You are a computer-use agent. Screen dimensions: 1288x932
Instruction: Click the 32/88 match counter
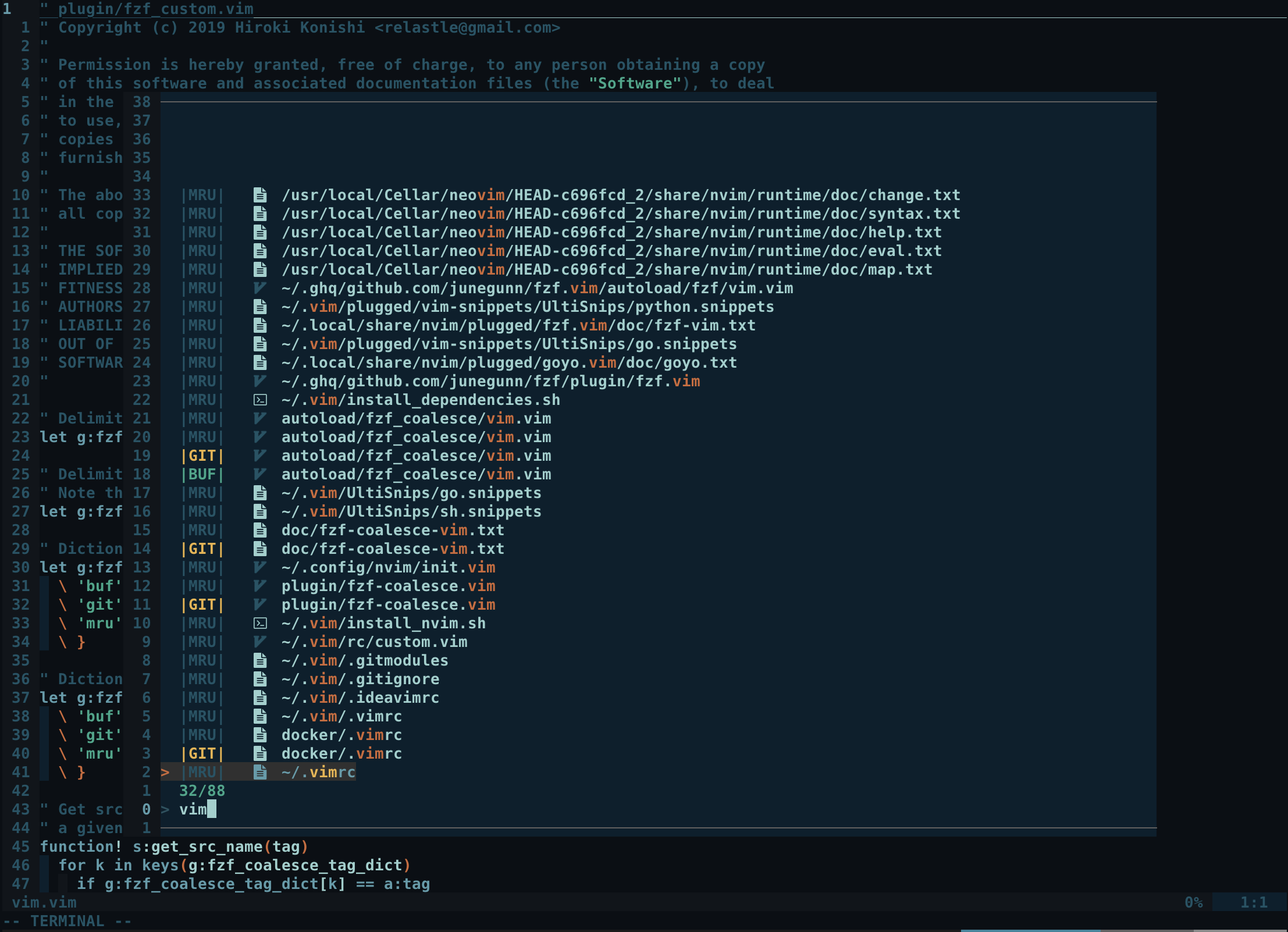[x=202, y=791]
